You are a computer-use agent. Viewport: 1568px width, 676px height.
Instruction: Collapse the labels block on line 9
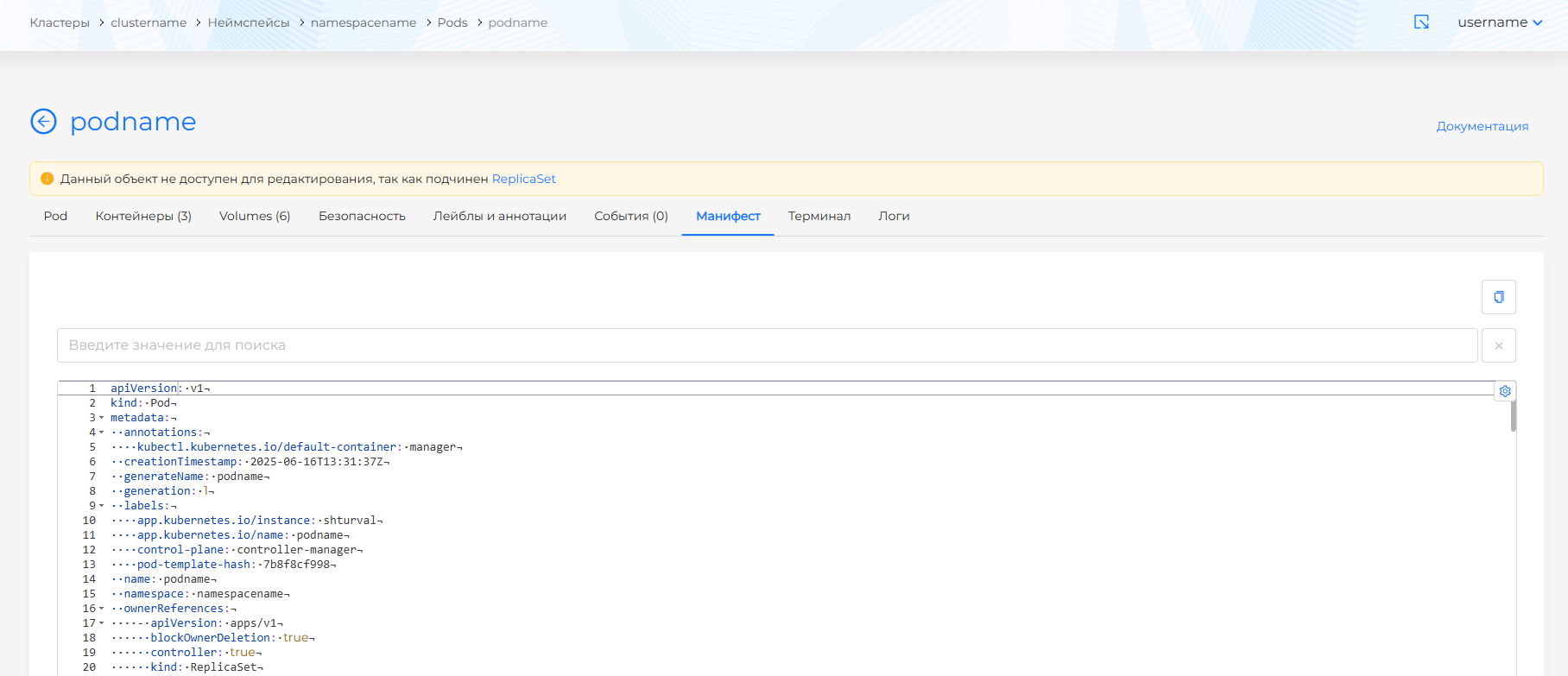click(x=101, y=506)
